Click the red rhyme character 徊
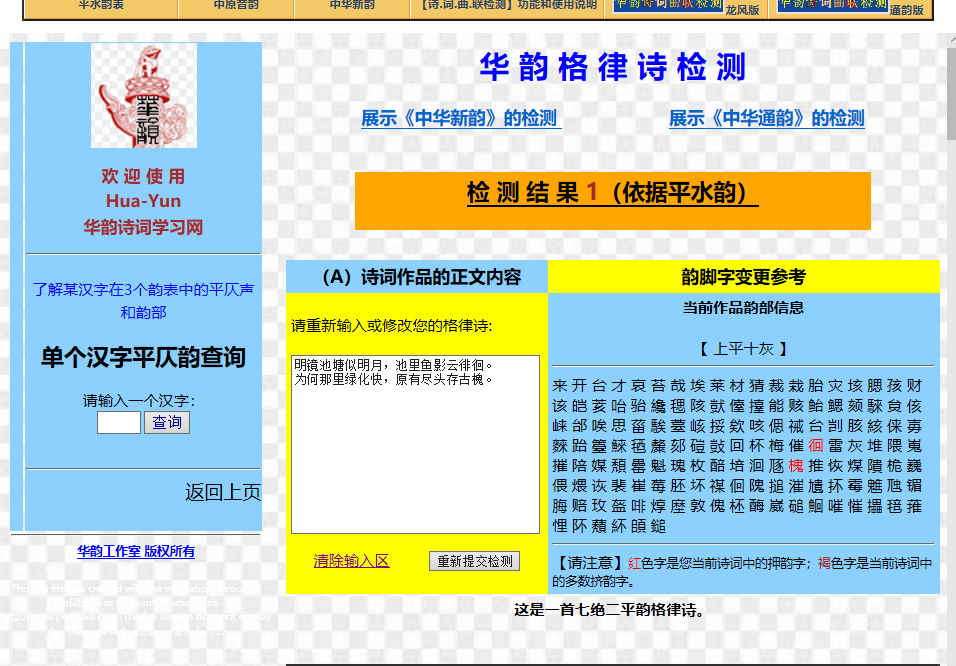The height and width of the screenshot is (666, 956). [816, 446]
